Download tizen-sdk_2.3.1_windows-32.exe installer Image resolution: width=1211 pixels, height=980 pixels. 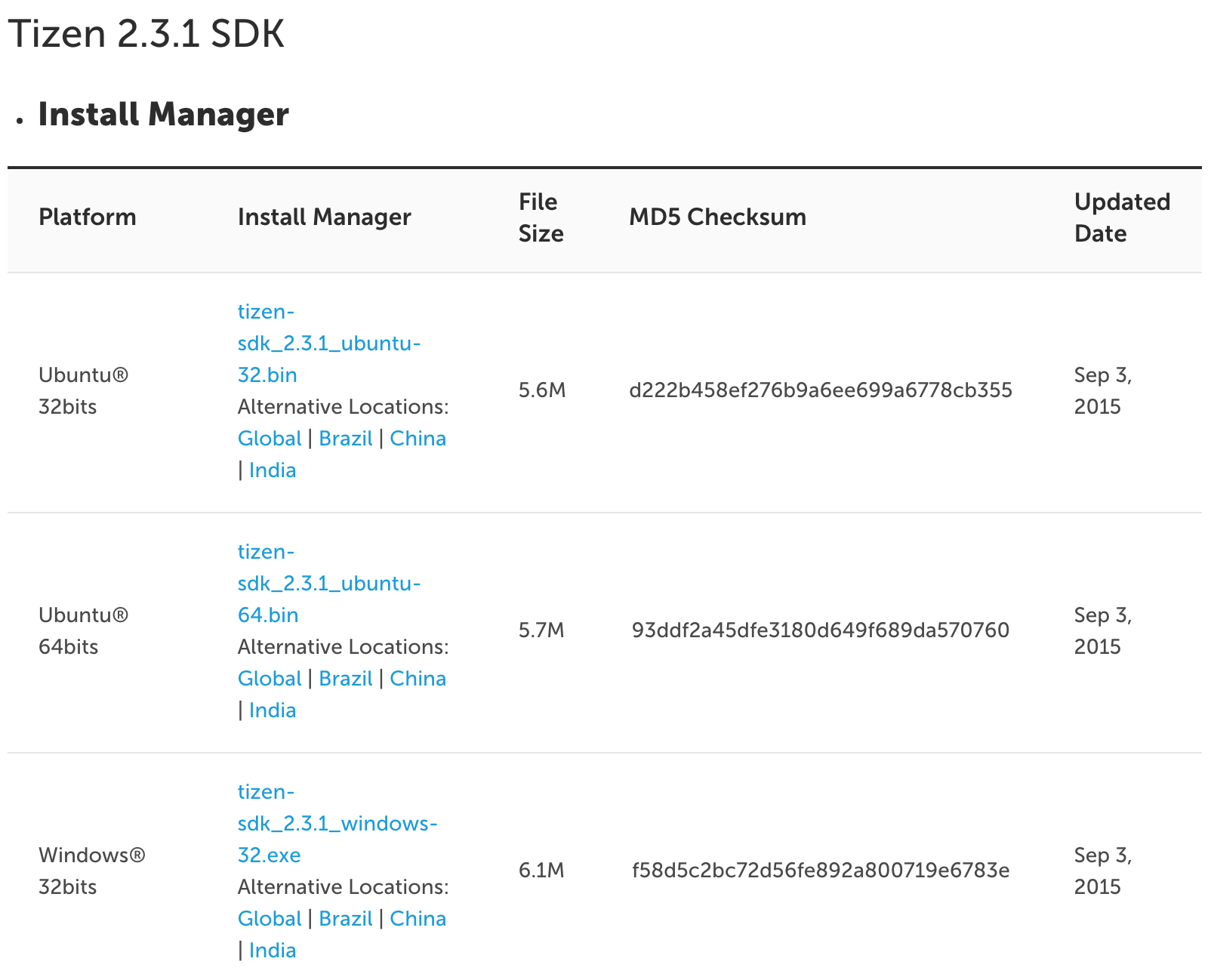click(337, 824)
